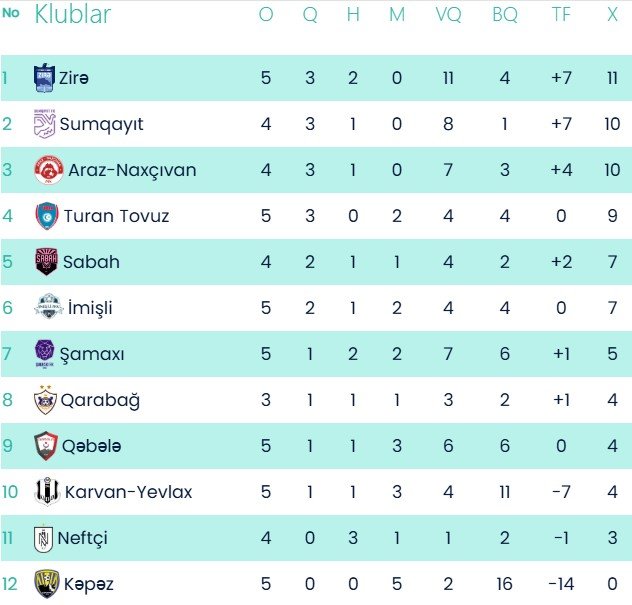
Task: Click Zirə's 11 points value
Action: pyautogui.click(x=612, y=78)
